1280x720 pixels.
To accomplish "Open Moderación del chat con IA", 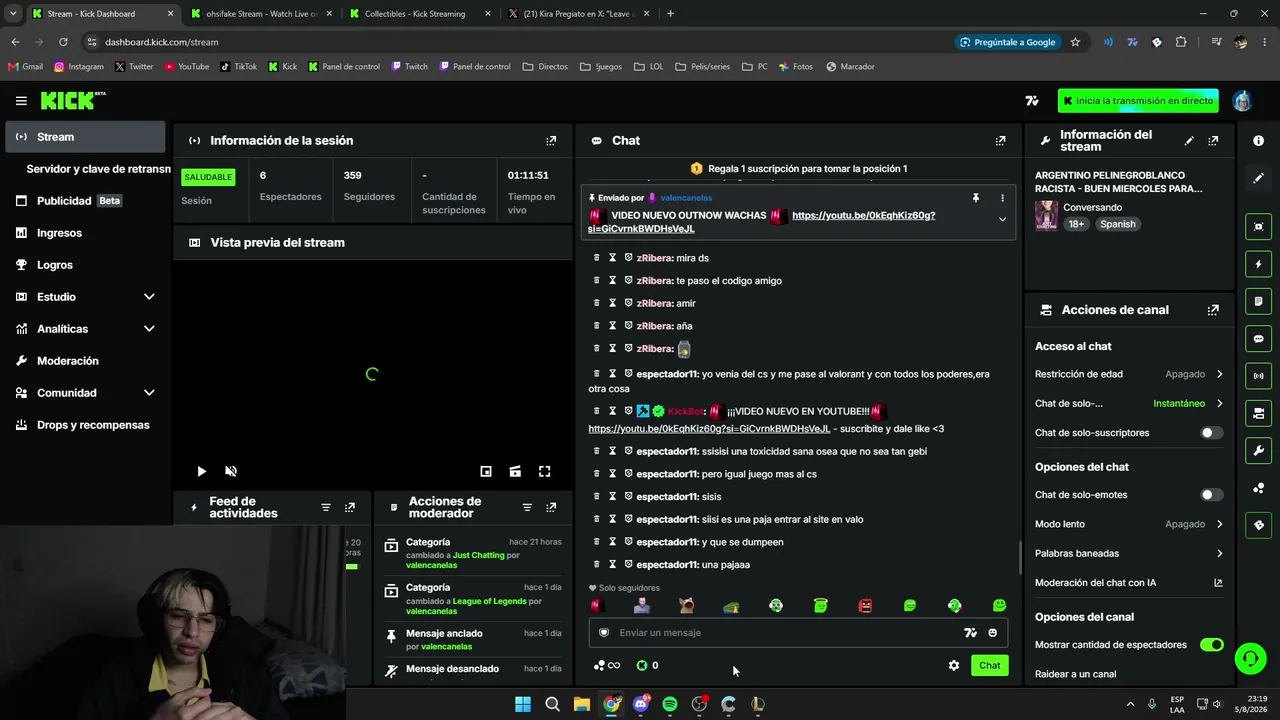I will point(1129,583).
